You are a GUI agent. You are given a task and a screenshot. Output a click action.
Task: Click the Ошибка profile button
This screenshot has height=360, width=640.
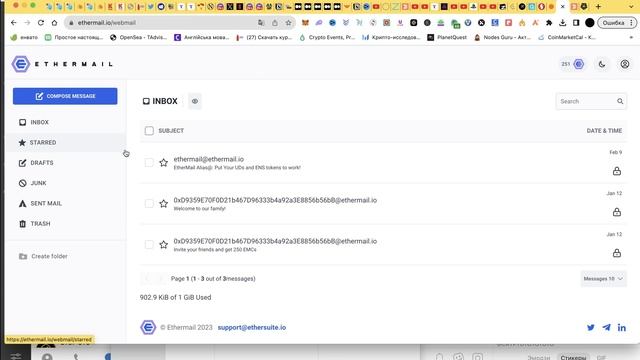pos(617,23)
